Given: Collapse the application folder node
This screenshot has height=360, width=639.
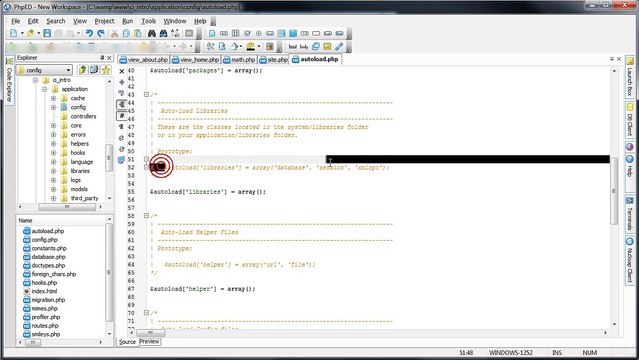Looking at the screenshot, I should click(x=44, y=89).
